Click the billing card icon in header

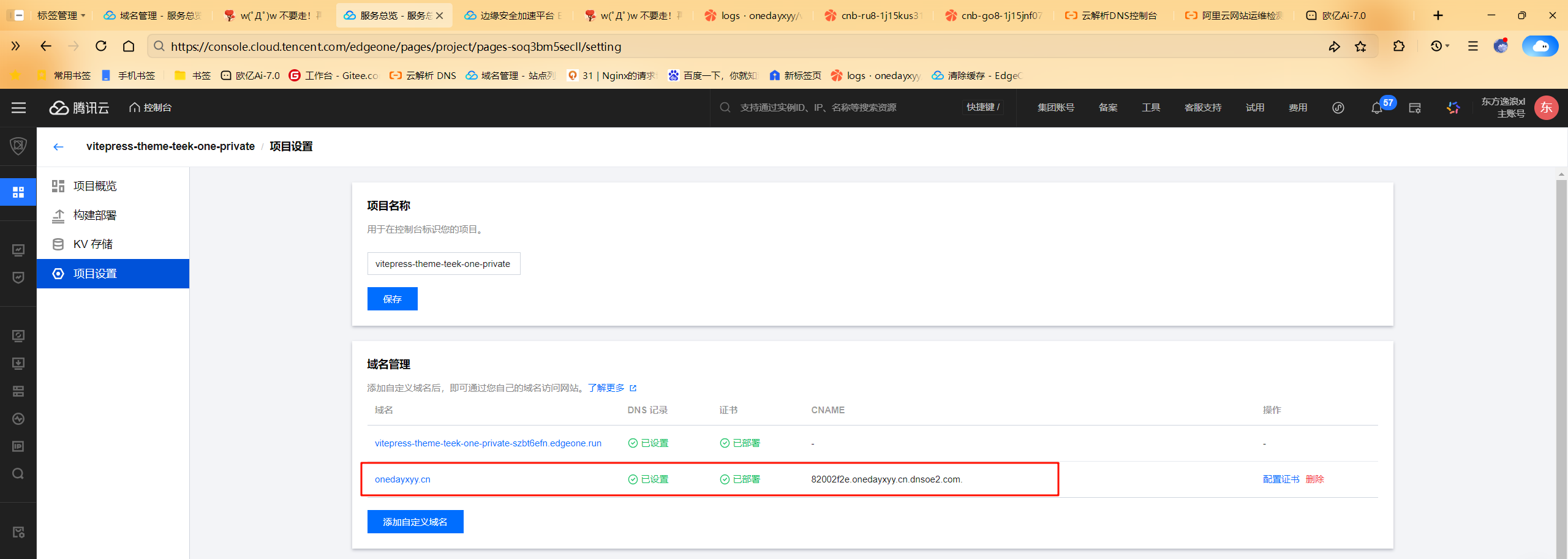tap(1415, 108)
